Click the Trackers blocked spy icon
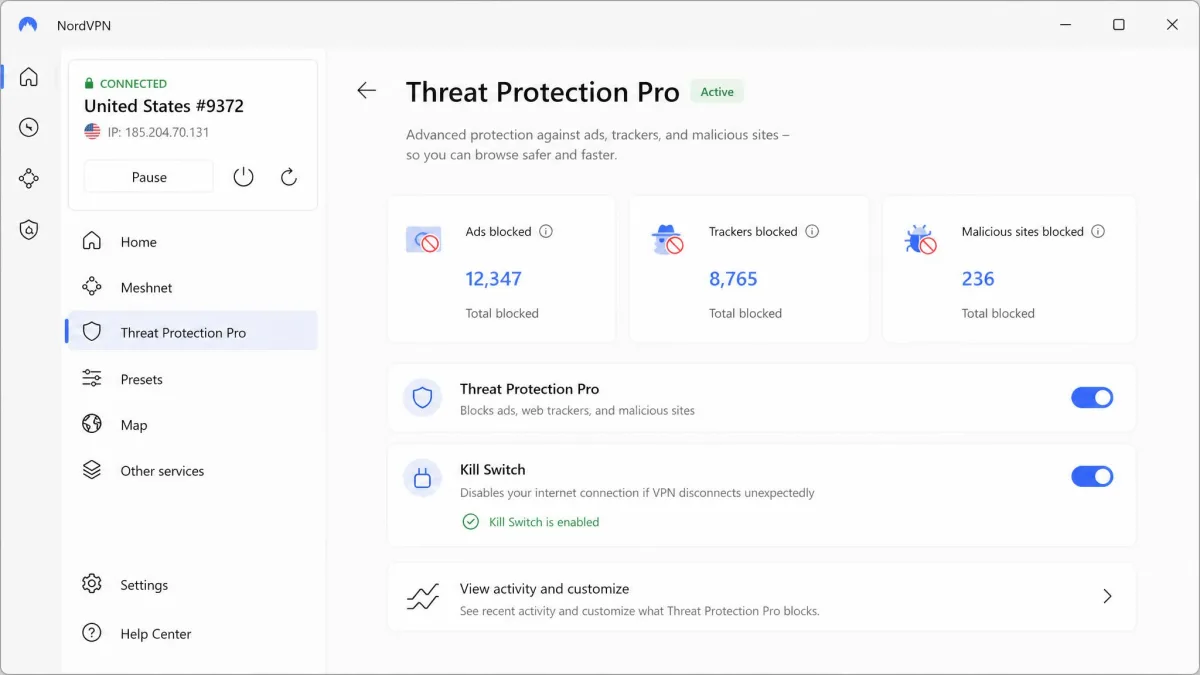The image size is (1200, 675). click(667, 239)
